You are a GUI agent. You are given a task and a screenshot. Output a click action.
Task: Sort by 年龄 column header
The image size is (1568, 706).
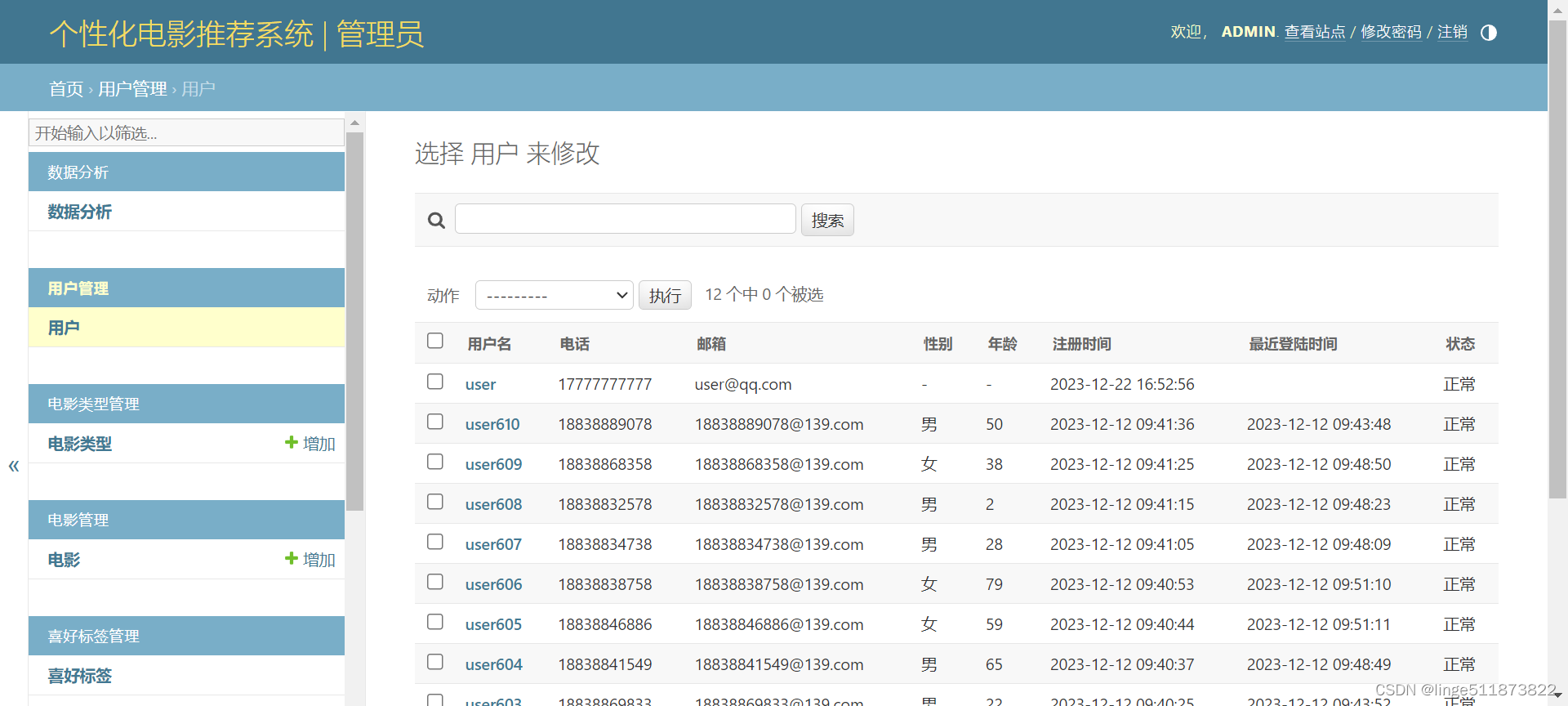[1002, 344]
